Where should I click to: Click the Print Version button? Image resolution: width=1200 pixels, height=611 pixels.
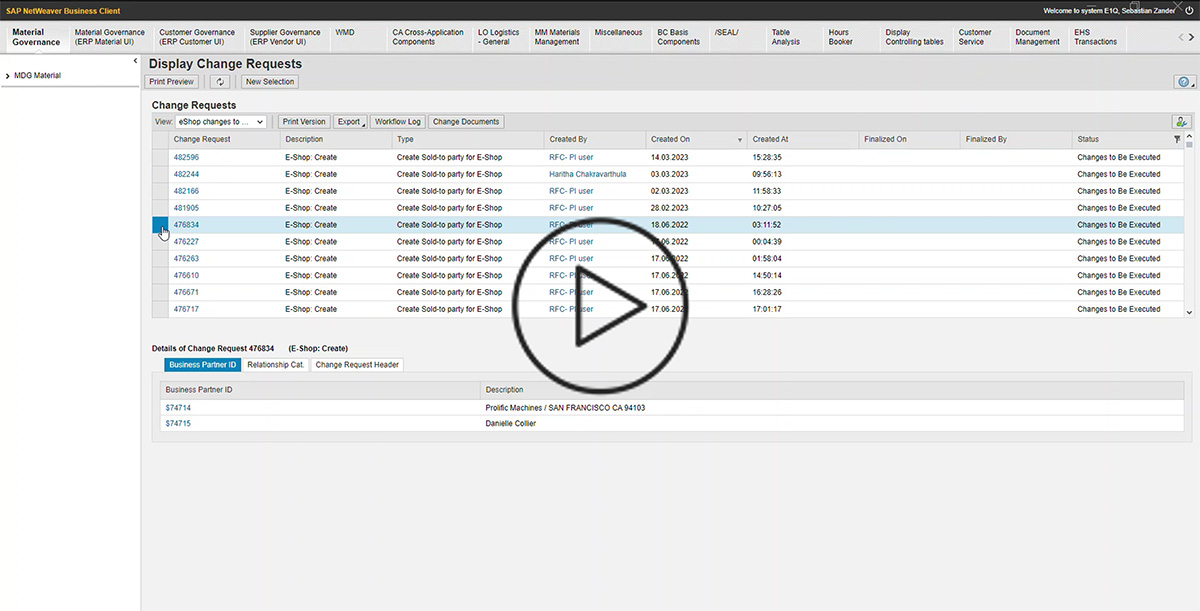(x=304, y=122)
